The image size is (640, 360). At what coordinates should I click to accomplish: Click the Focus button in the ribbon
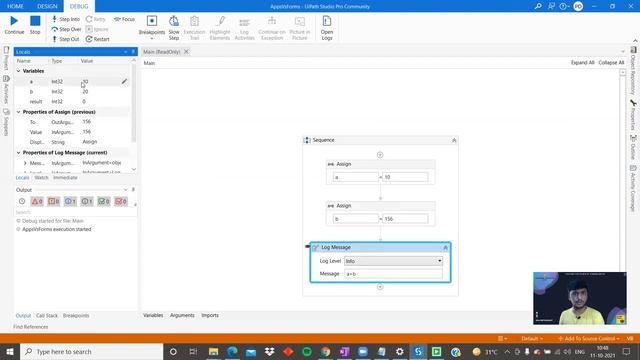click(x=124, y=19)
